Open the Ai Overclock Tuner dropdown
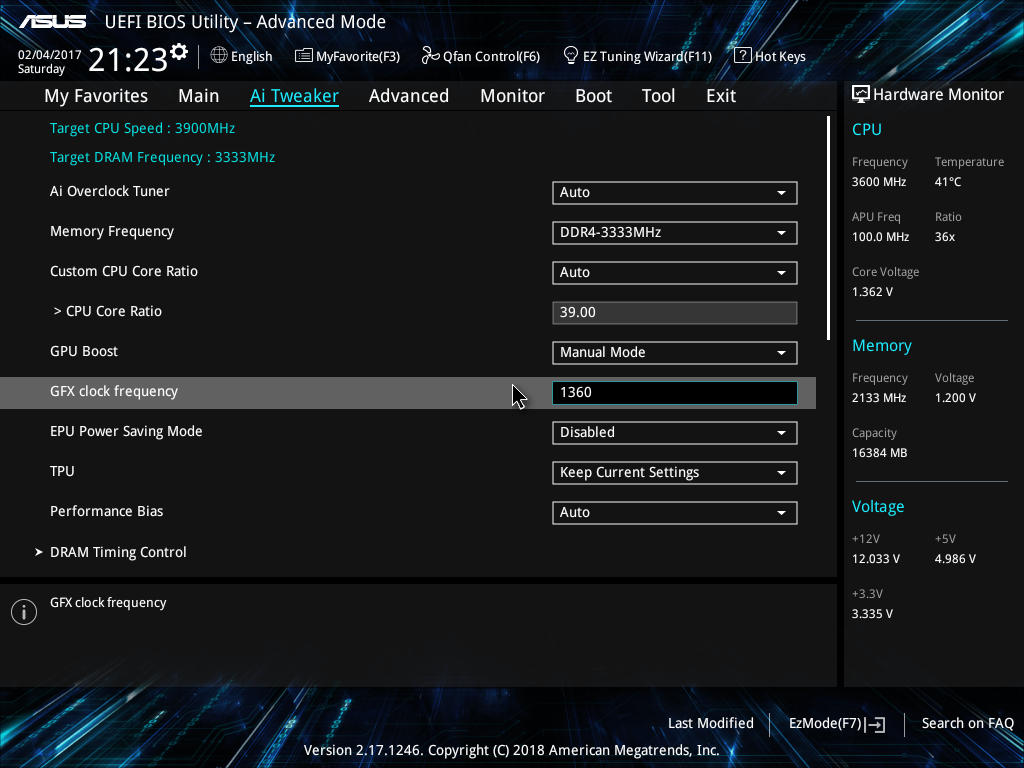Viewport: 1024px width, 768px height. tap(674, 192)
